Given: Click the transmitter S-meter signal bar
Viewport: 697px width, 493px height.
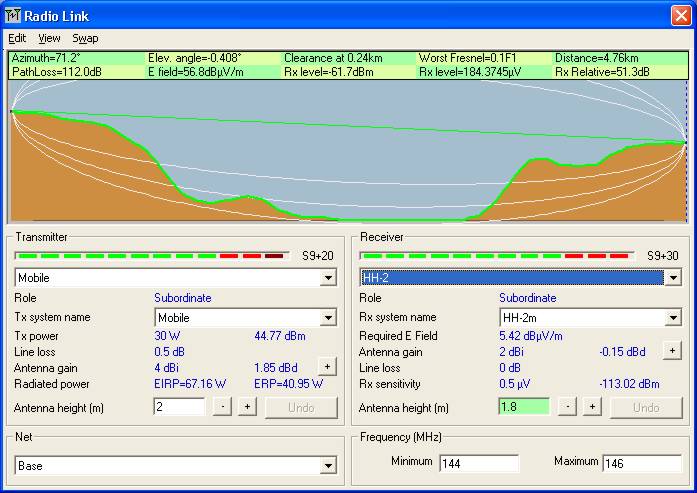Looking at the screenshot, I should point(152,256).
